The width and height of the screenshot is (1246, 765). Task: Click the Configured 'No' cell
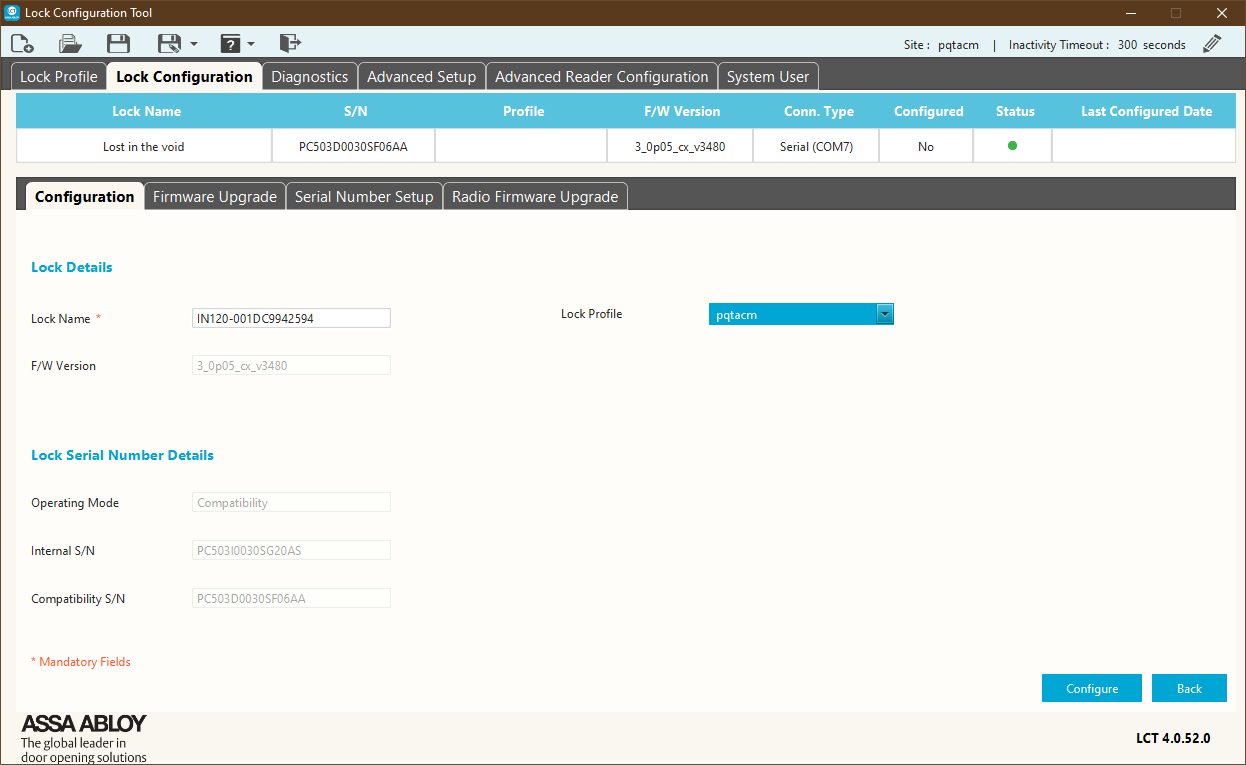[926, 146]
